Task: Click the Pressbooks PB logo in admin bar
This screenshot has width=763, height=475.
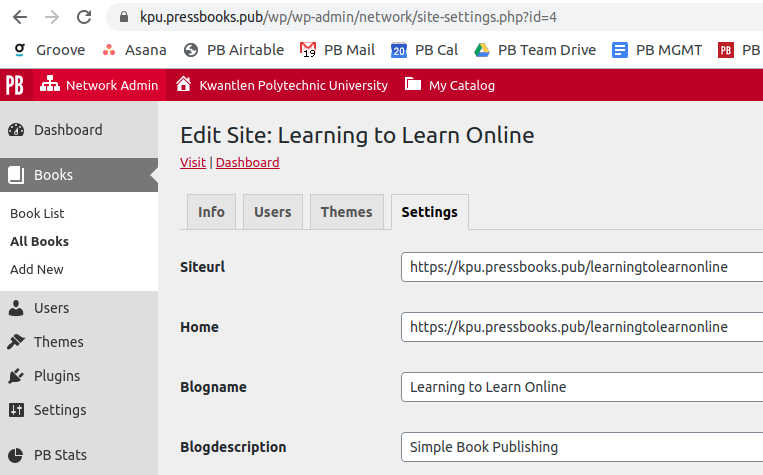Action: (15, 85)
